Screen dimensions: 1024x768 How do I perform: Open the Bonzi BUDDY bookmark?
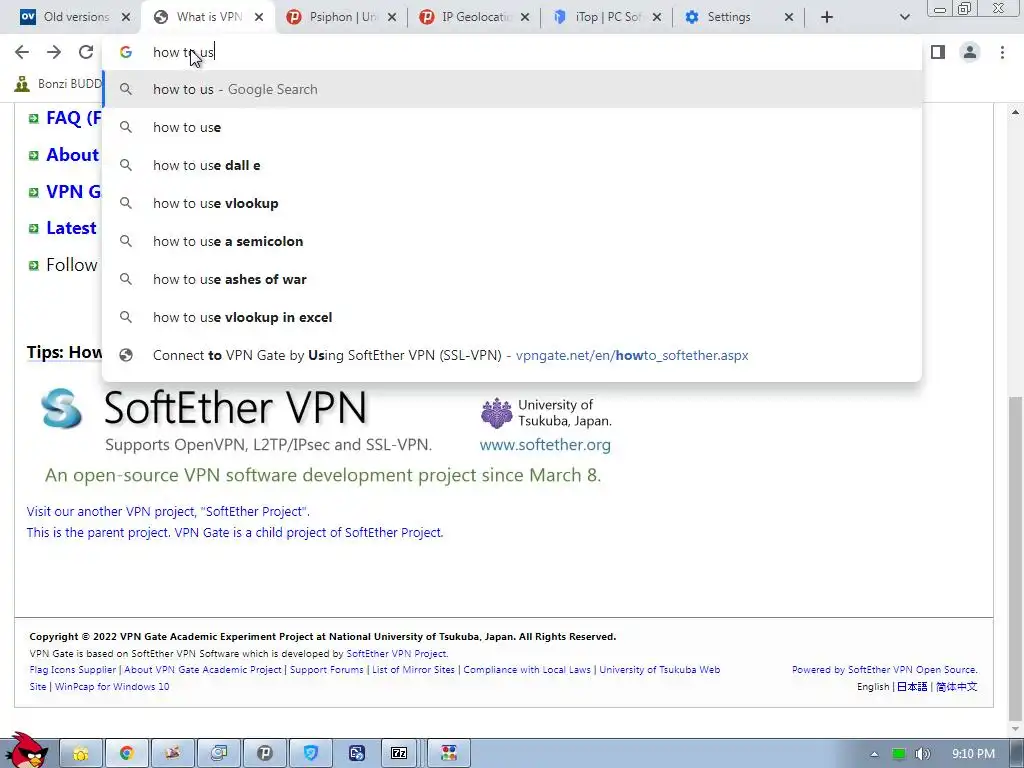click(x=58, y=84)
